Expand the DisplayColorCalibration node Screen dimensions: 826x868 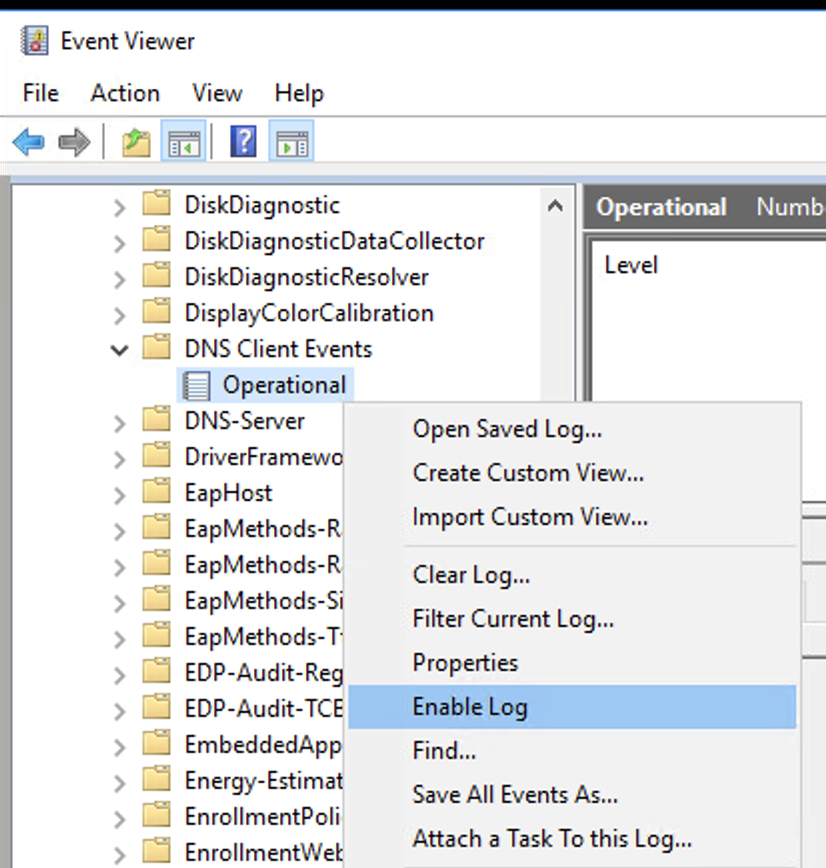[119, 316]
